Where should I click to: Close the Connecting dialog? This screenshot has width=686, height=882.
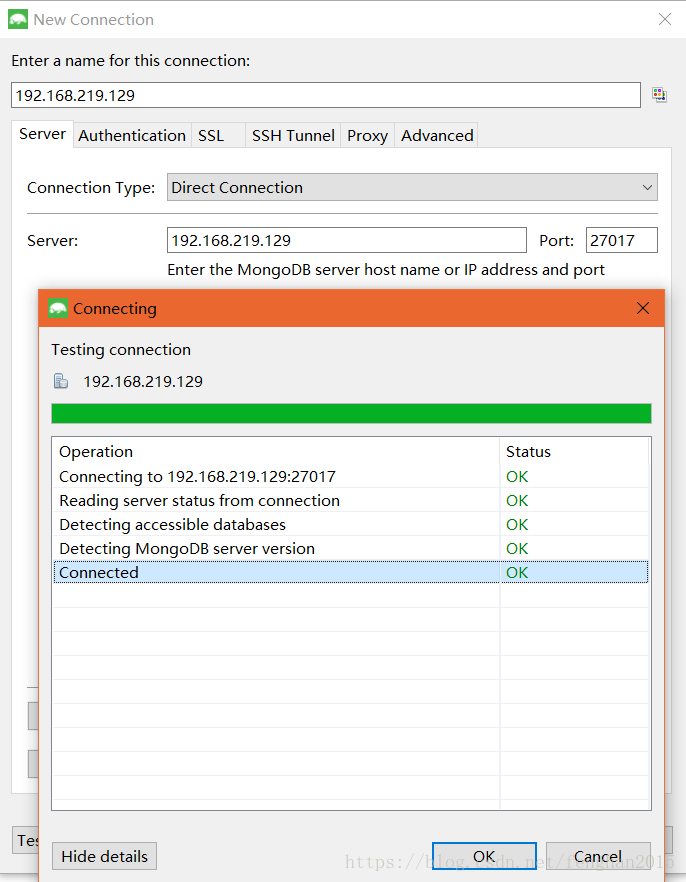[x=643, y=308]
